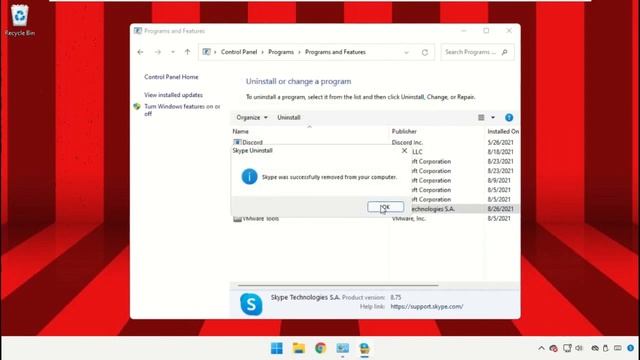Image resolution: width=640 pixels, height=360 pixels.
Task: Click the Control Panel icon in address bar
Action: click(x=207, y=52)
